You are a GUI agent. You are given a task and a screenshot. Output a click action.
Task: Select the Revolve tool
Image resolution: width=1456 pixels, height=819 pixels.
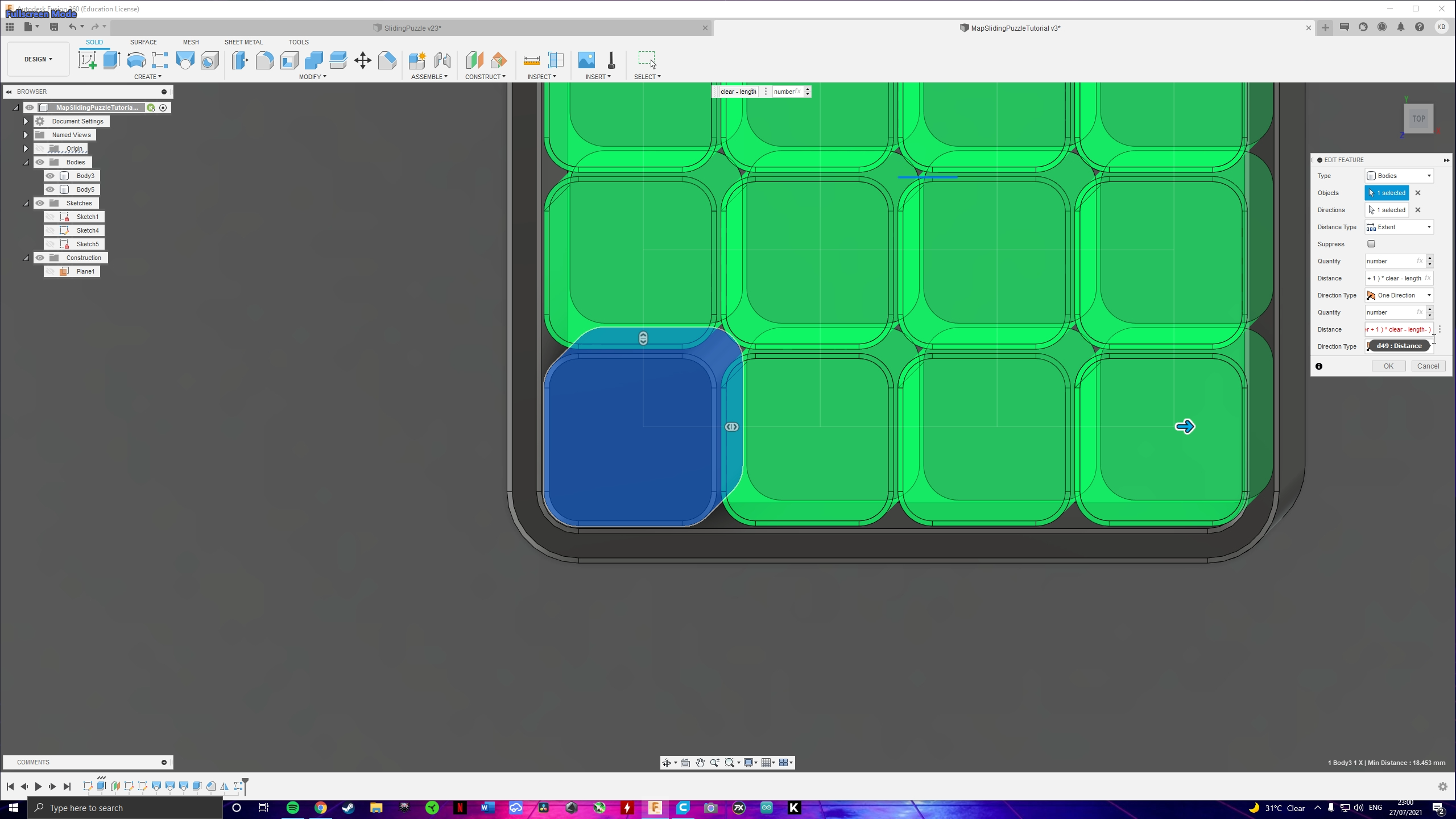coord(135,60)
